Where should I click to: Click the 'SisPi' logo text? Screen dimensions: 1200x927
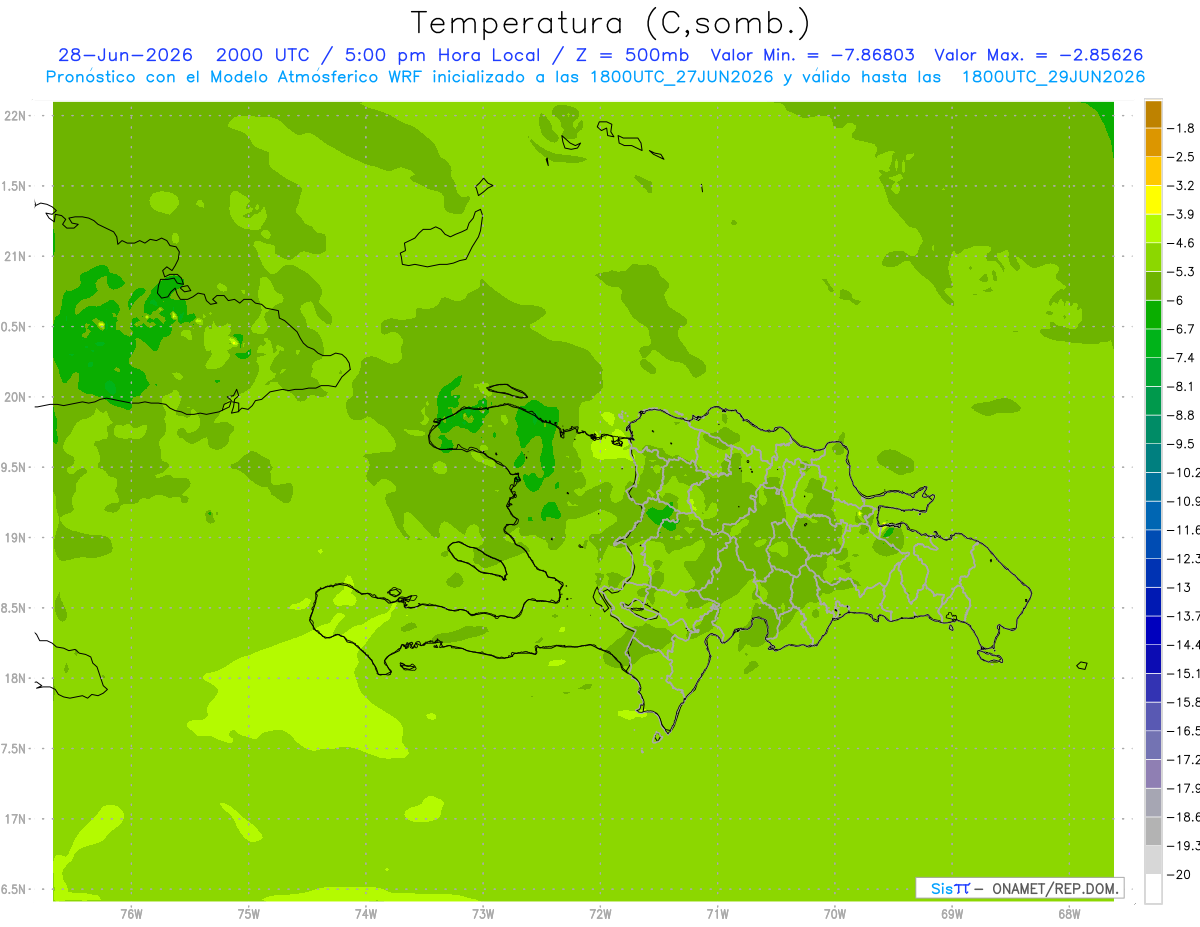click(x=950, y=888)
